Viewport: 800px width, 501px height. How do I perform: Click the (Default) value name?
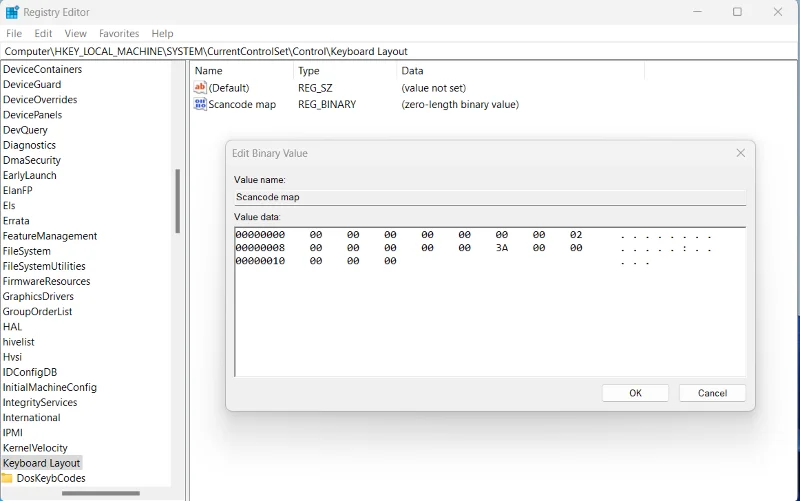pos(229,88)
